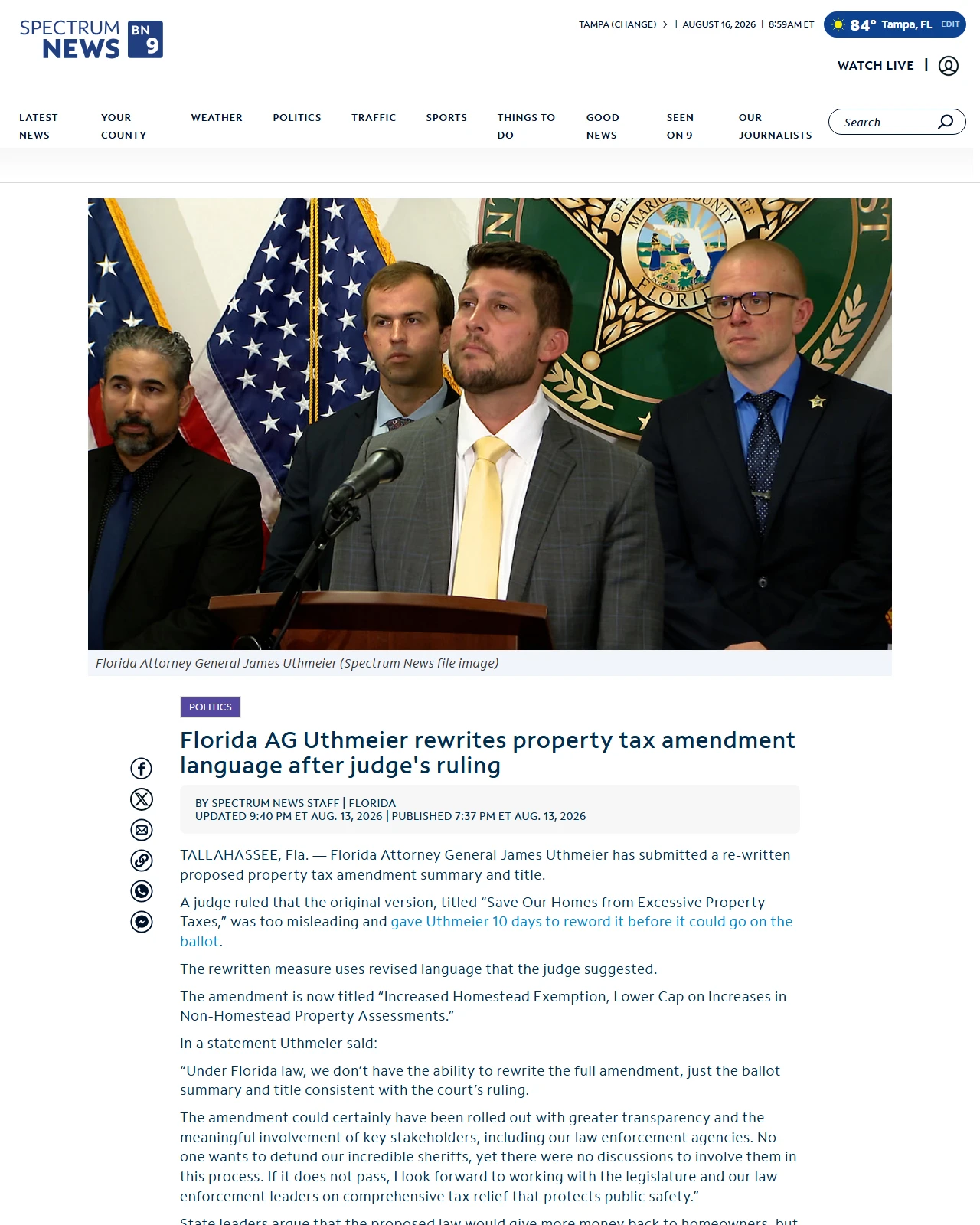Go to Weather section
The image size is (980, 1225).
(x=217, y=118)
